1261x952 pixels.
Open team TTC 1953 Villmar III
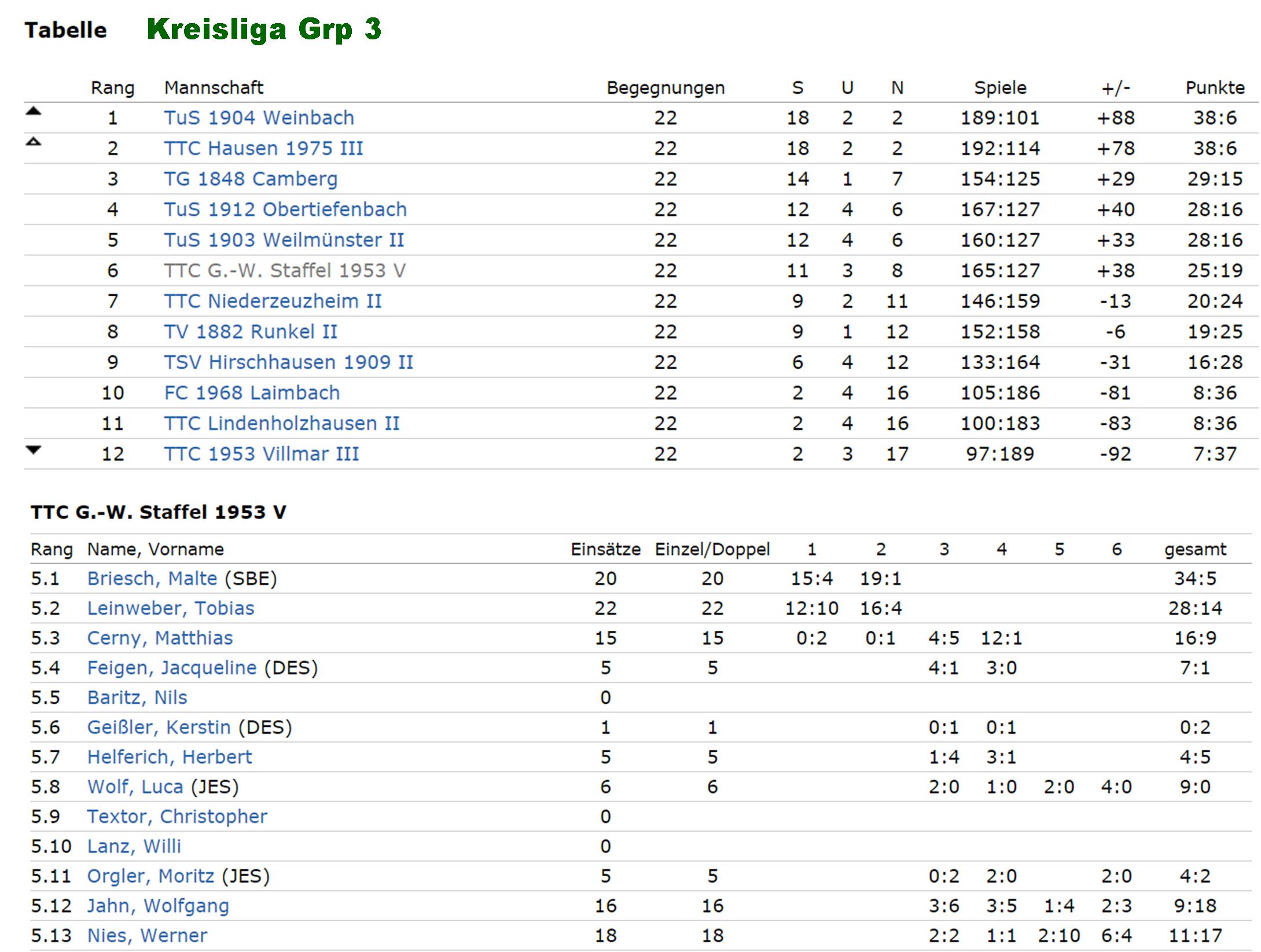pyautogui.click(x=261, y=454)
